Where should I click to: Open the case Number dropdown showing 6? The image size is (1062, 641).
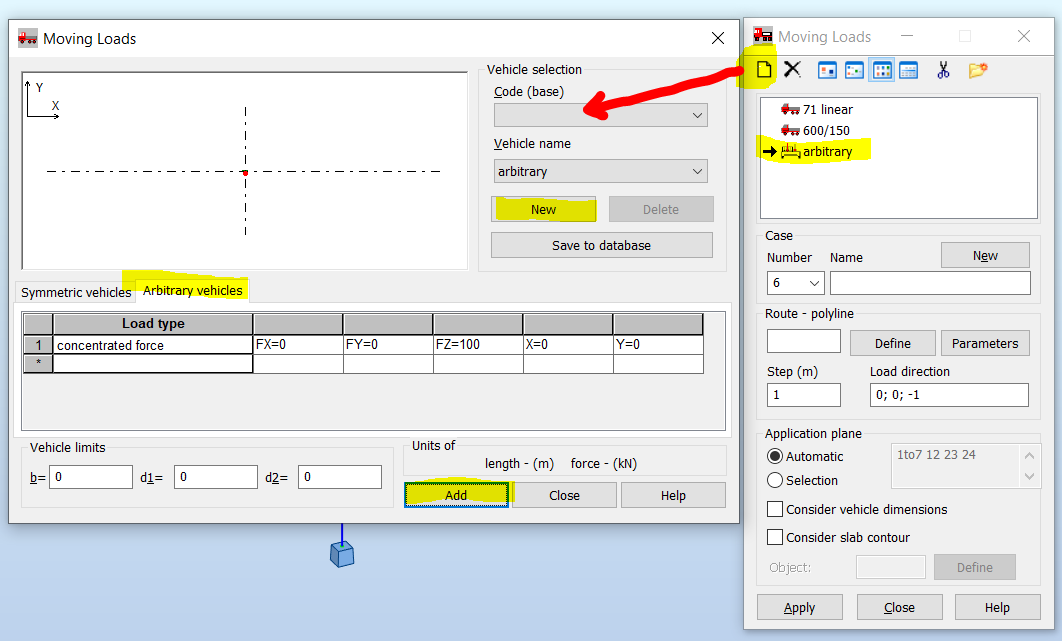(x=795, y=283)
